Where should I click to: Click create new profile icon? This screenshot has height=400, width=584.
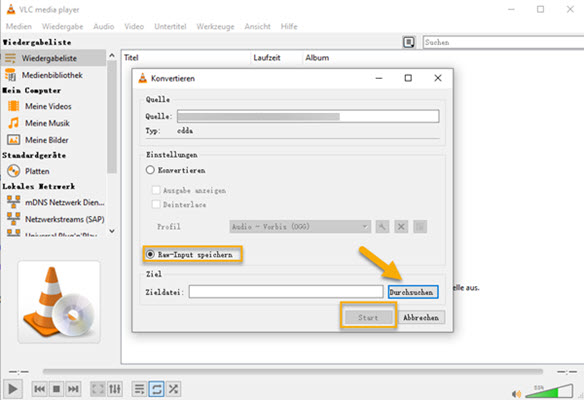[420, 226]
